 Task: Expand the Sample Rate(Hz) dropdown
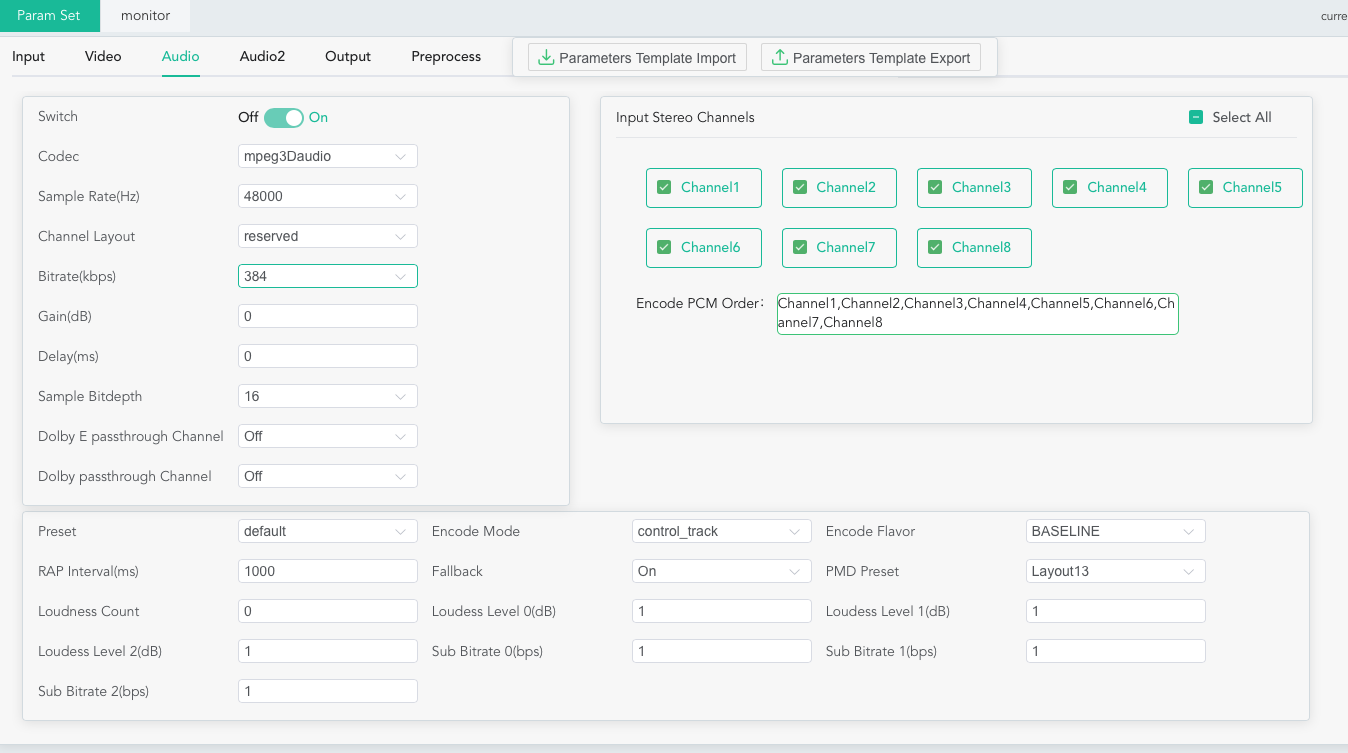(x=328, y=196)
